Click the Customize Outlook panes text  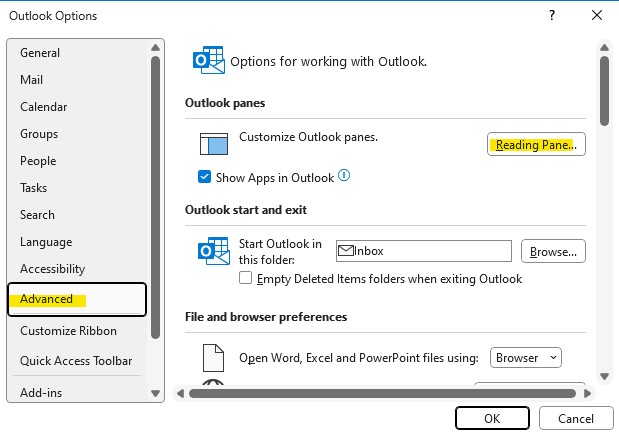[308, 137]
